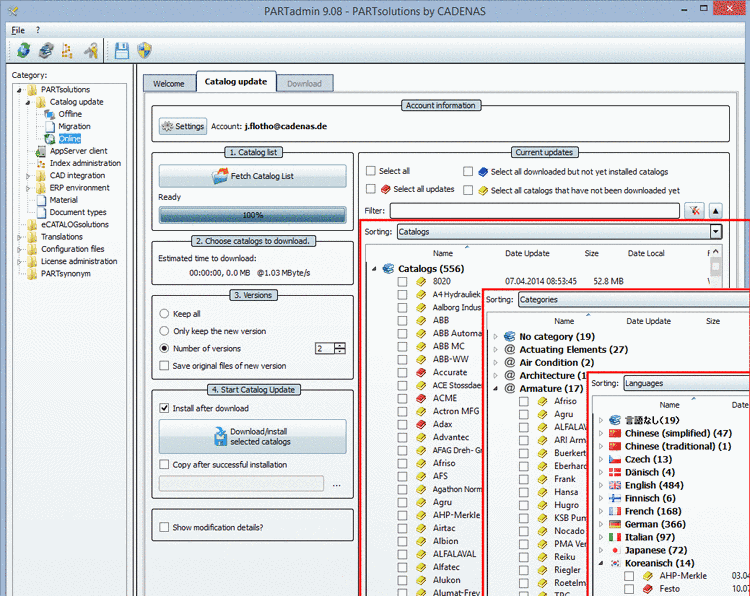Expand the English (484) language node

coord(601,486)
